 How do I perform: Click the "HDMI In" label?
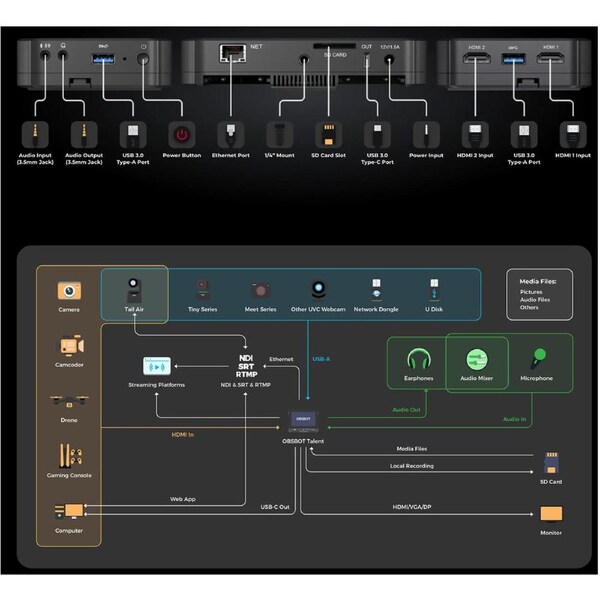(x=183, y=435)
